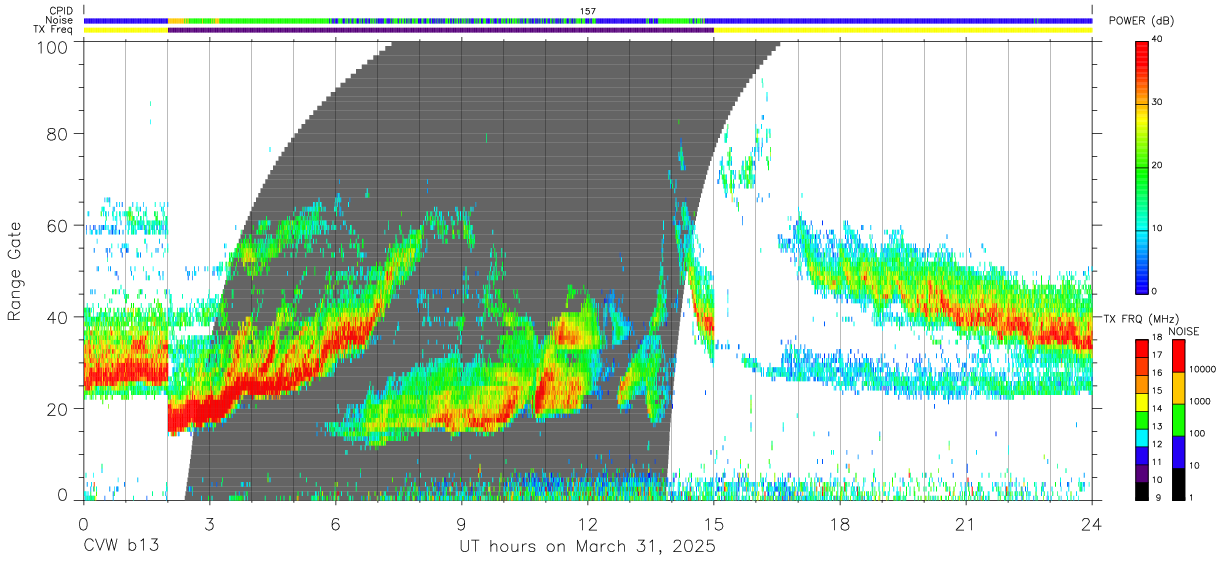Click the 6 tick on UT hours axis
The width and height of the screenshot is (1228, 567).
336,523
